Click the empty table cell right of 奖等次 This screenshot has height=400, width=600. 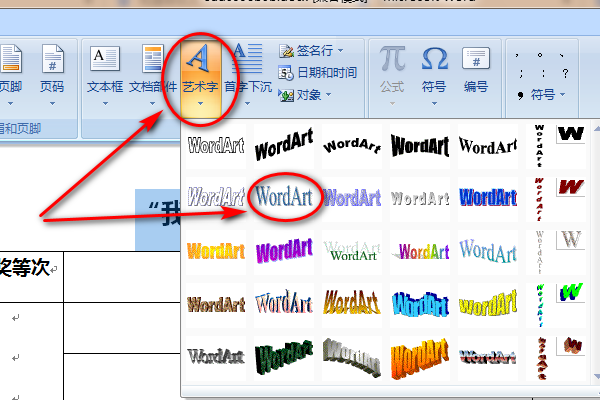tap(122, 277)
